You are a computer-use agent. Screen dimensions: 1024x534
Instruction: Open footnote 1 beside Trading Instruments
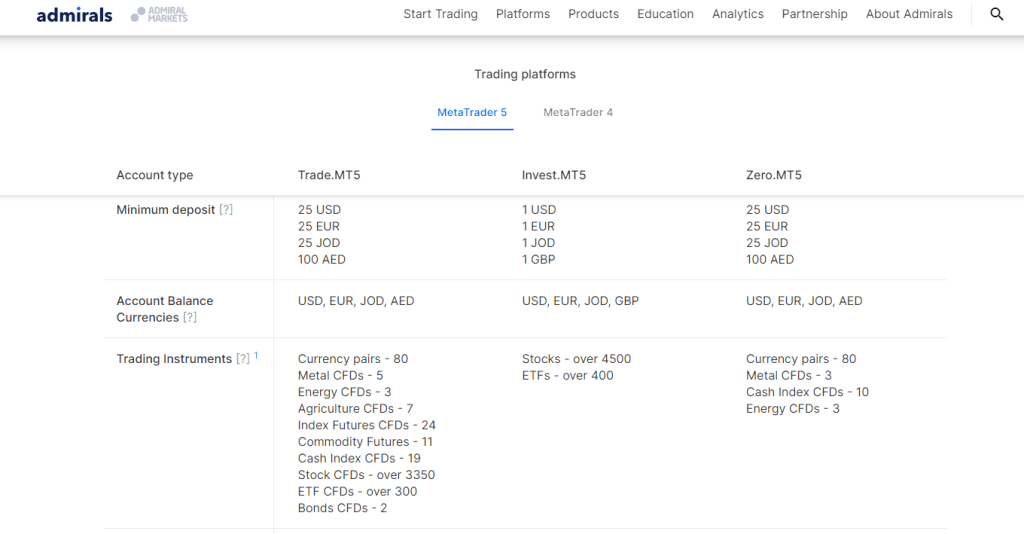(x=256, y=356)
